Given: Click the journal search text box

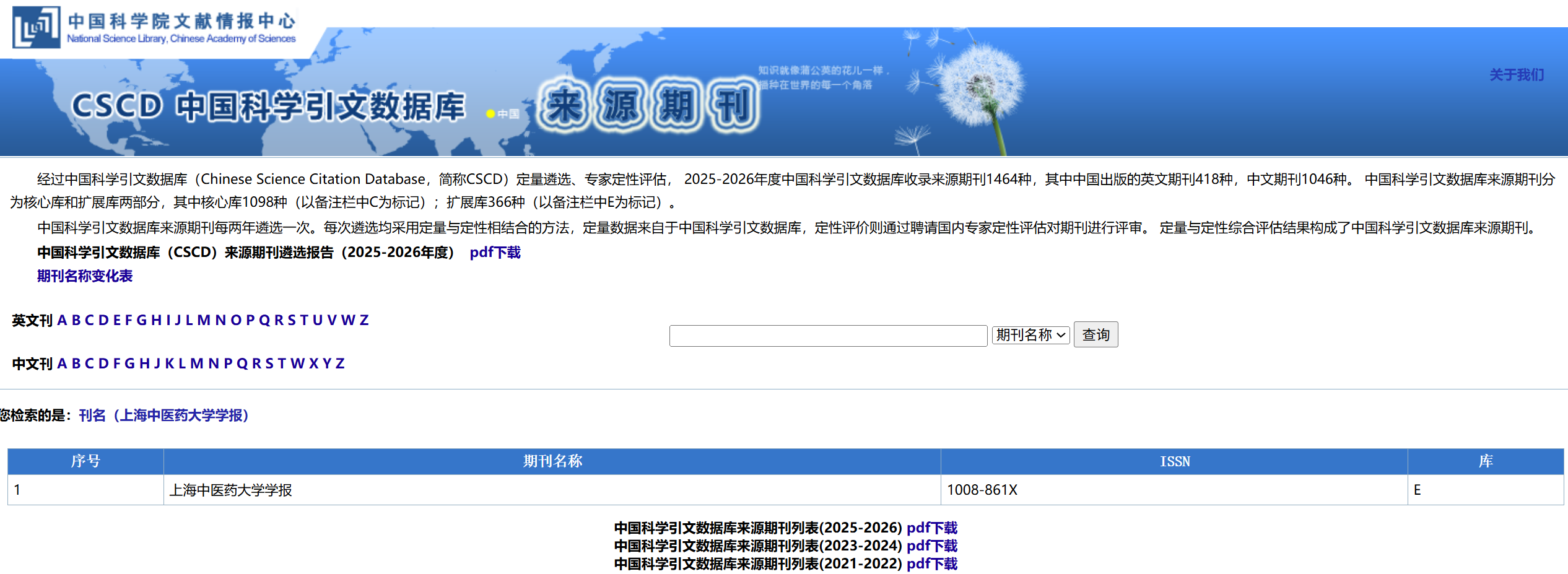Looking at the screenshot, I should point(828,336).
